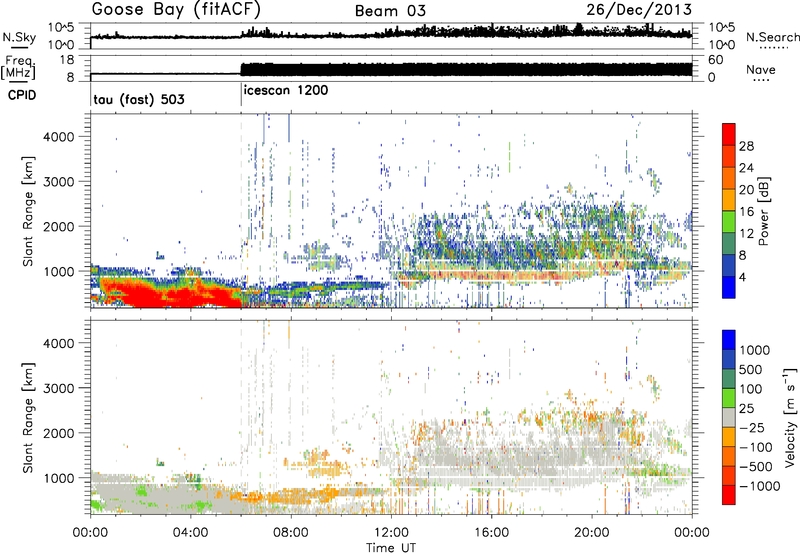800x554 pixels.
Task: Click the Freq. [MHz] axis label
Action: tap(19, 67)
